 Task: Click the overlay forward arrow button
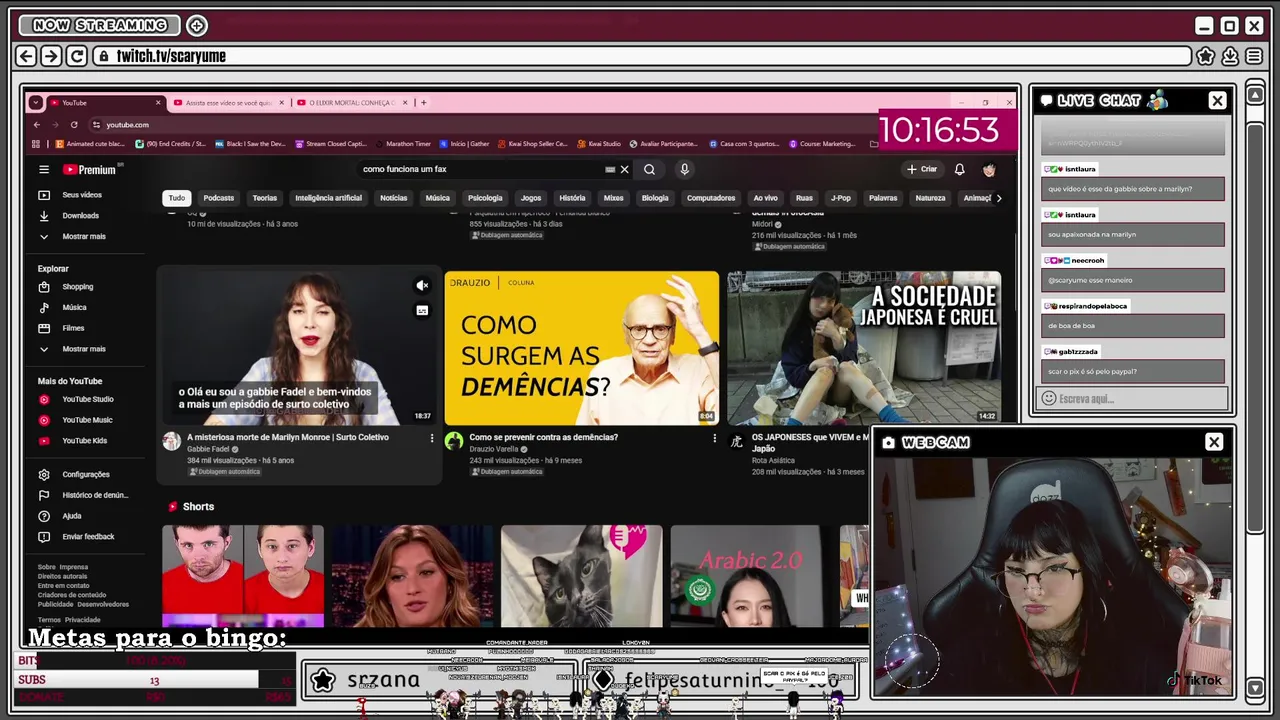point(51,56)
